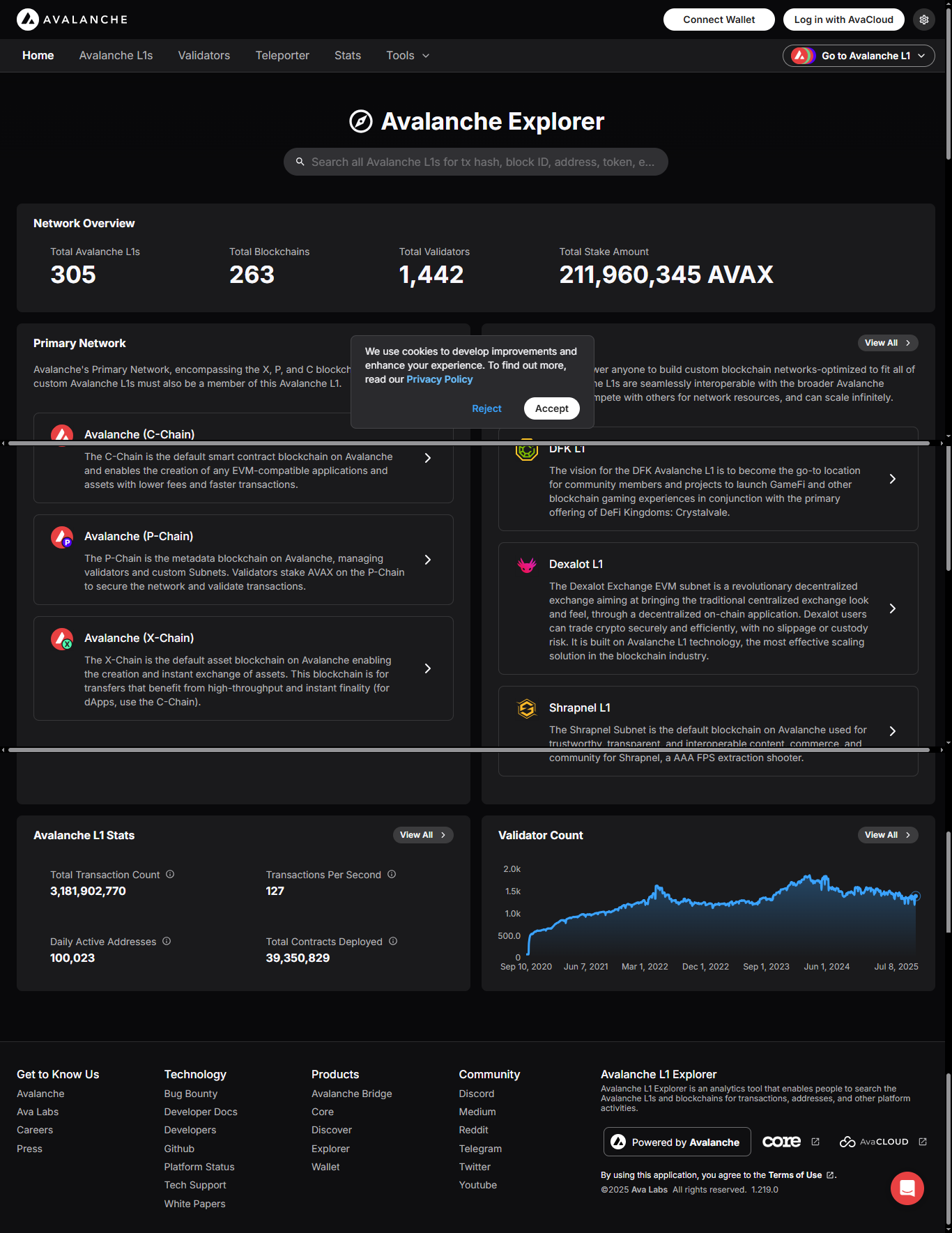Click the Core logo in footer
This screenshot has width=952, height=1233.
tap(781, 1142)
